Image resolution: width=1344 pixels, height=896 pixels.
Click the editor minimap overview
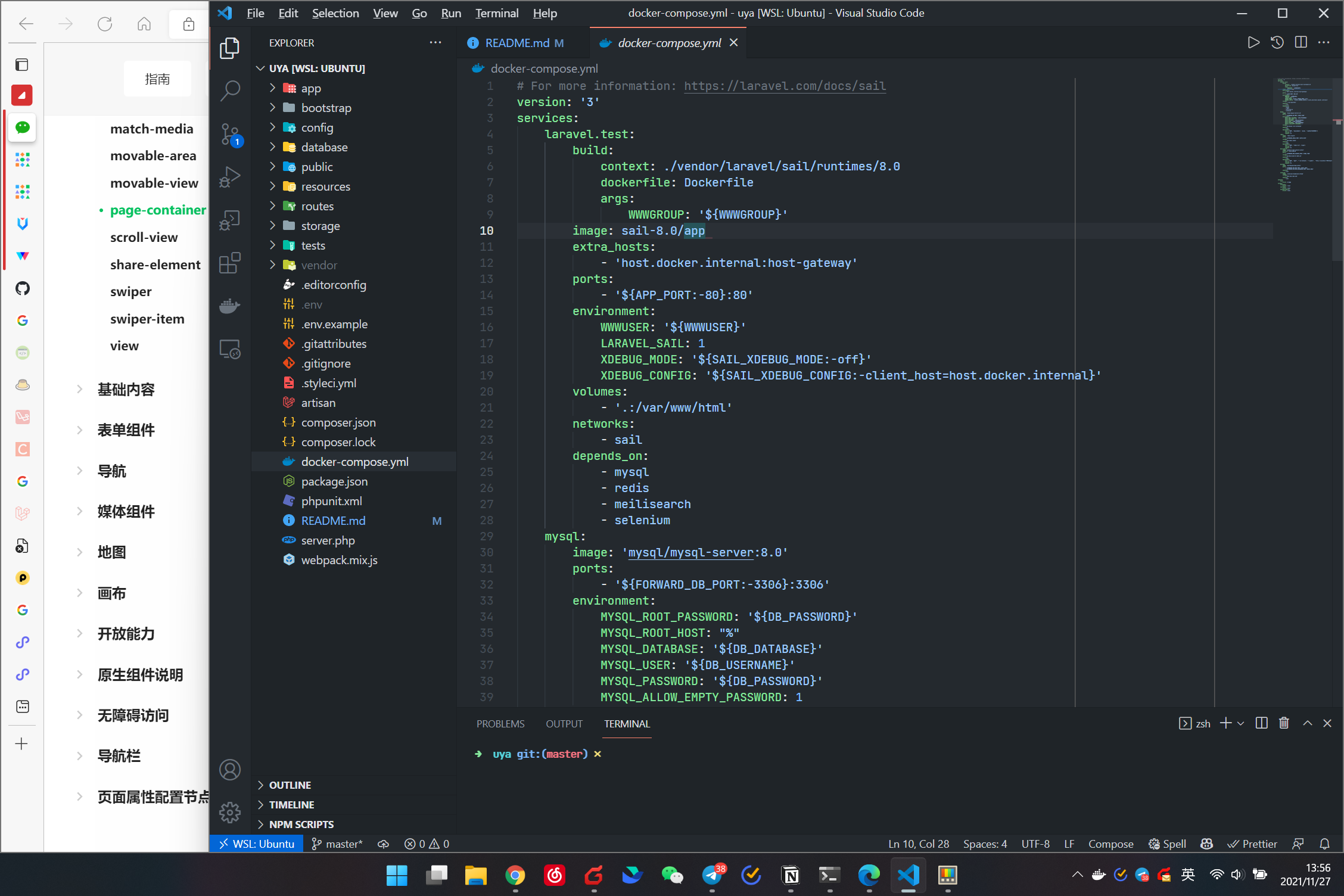[x=1303, y=134]
